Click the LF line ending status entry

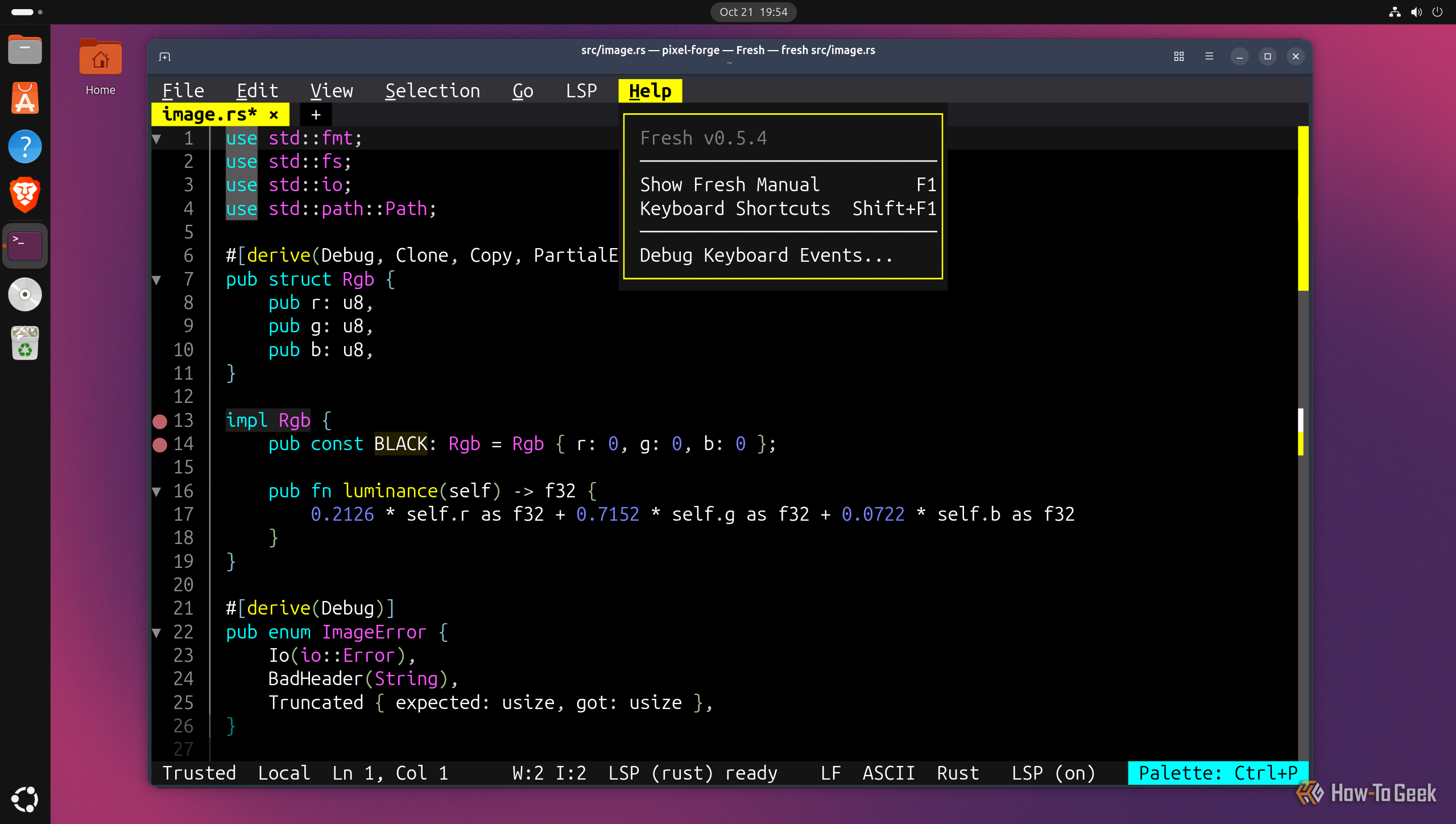[830, 773]
